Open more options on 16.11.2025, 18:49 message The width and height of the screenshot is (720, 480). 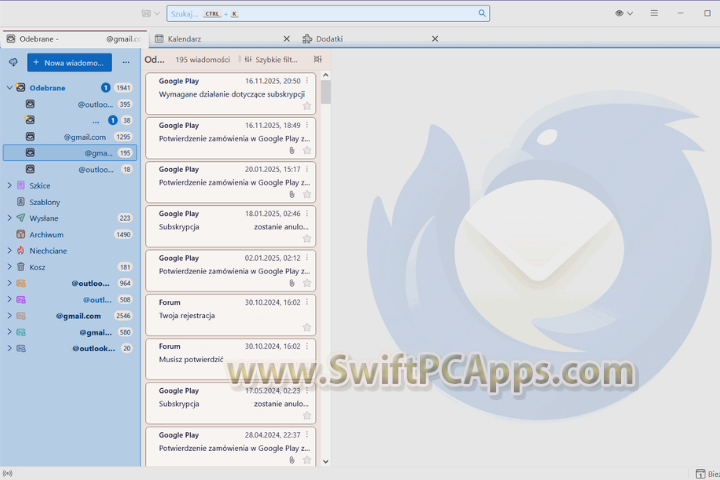coord(307,125)
